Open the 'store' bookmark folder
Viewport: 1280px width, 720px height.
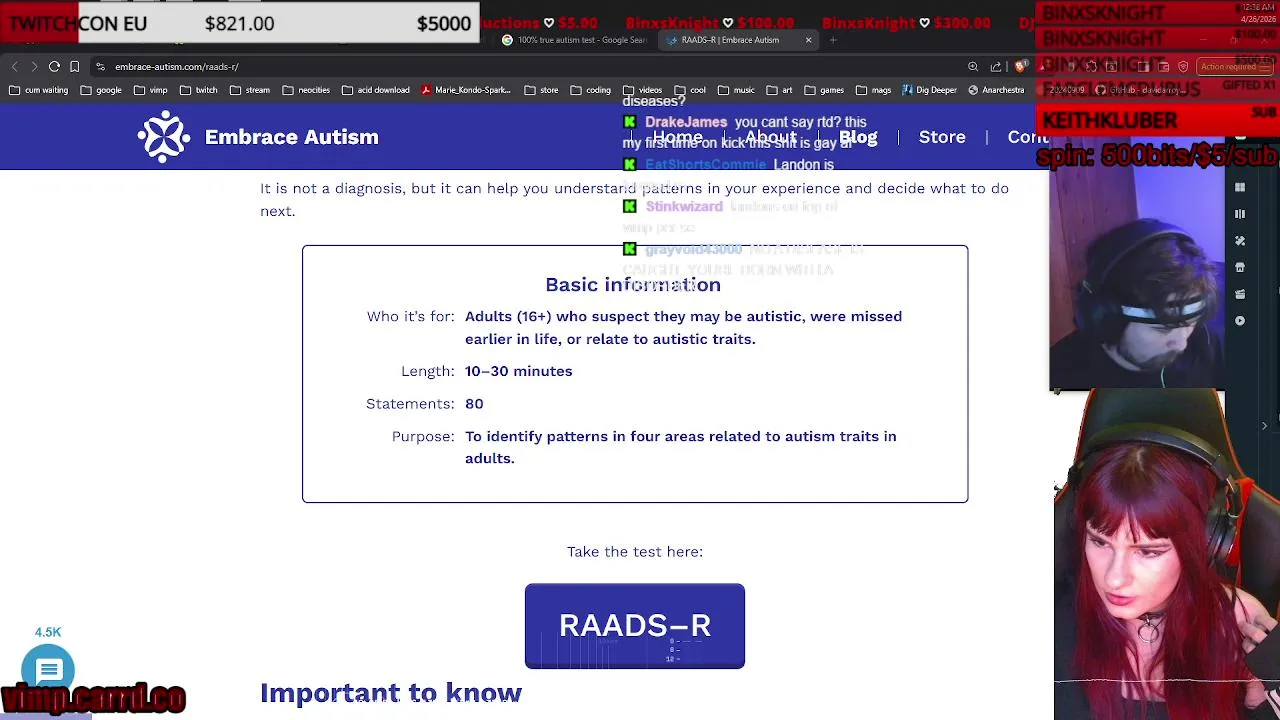[541, 90]
